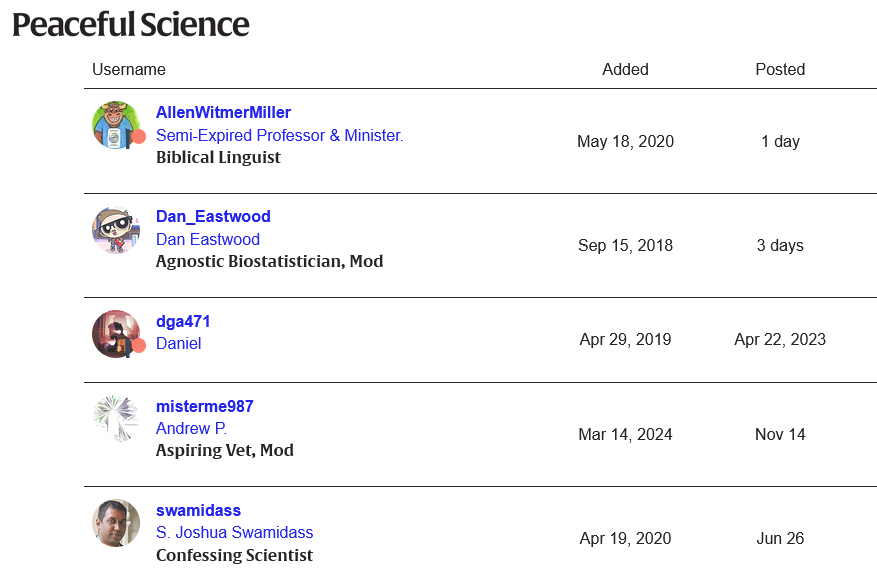Click the Peaceful Science site title
Viewport: 877px width, 584px height.
pos(131,25)
